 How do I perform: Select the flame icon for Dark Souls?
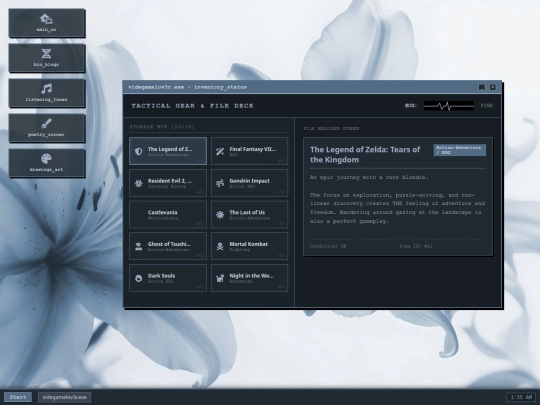pyautogui.click(x=138, y=278)
